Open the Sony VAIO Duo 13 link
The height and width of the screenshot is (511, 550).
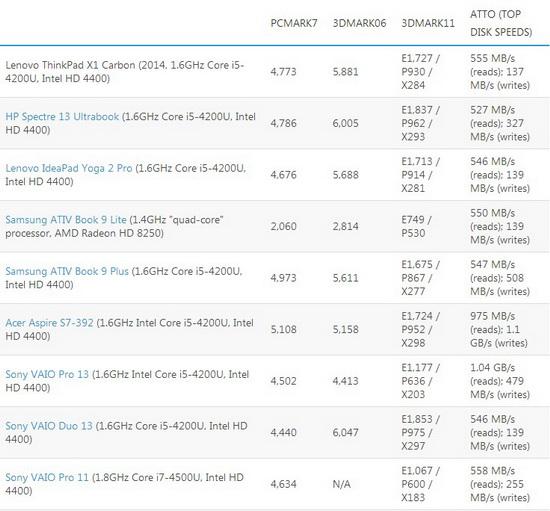click(x=49, y=426)
